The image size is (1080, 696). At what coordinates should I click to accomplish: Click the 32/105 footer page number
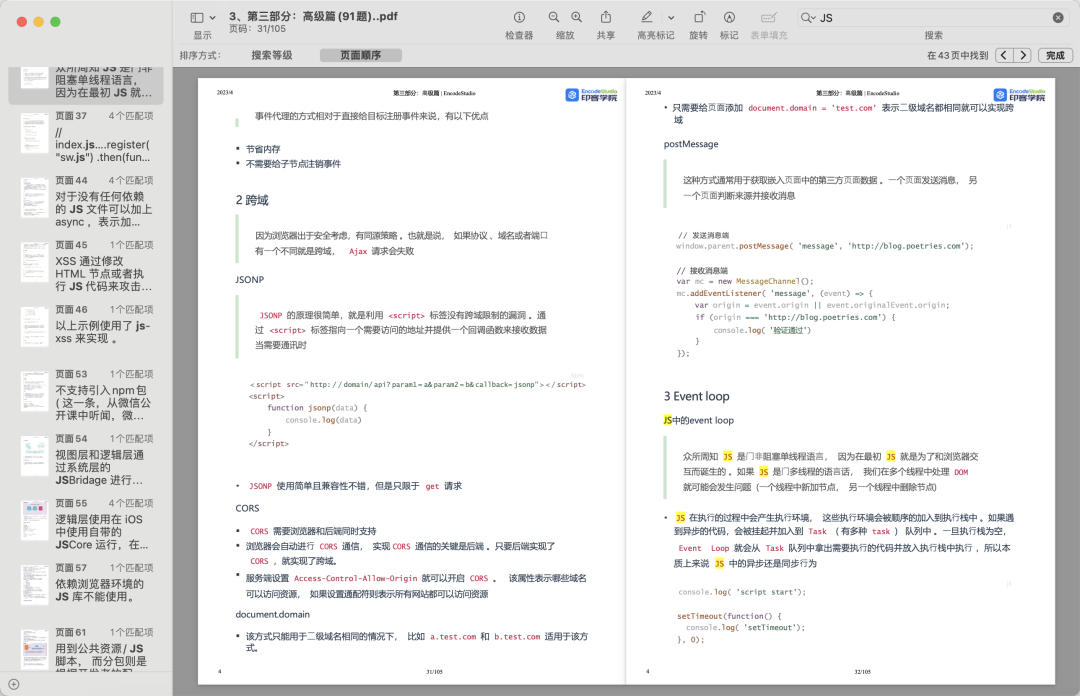[862, 671]
